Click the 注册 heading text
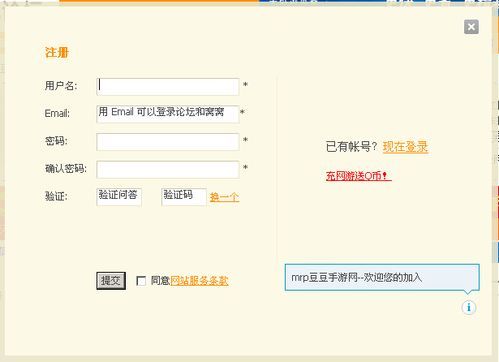Viewport: 499px width, 362px height. 57,52
